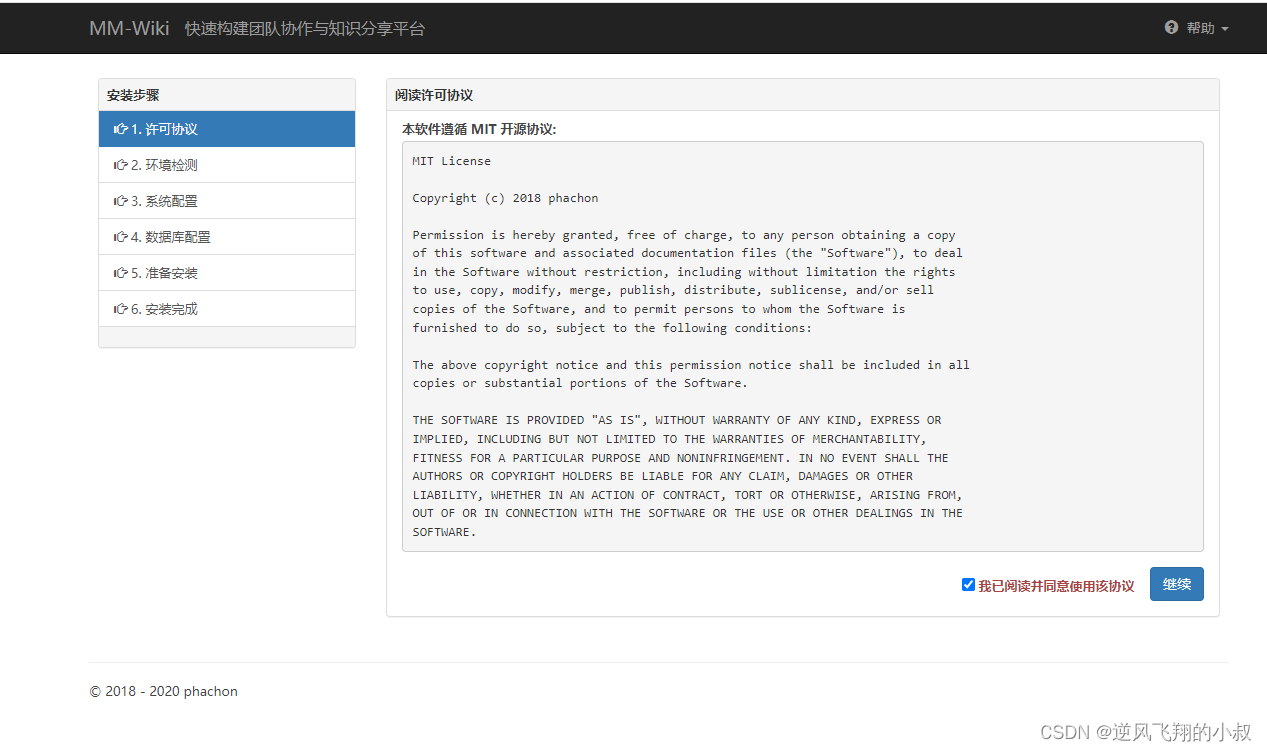Click the 阅读许可协议 panel heading
1267x751 pixels.
803,95
